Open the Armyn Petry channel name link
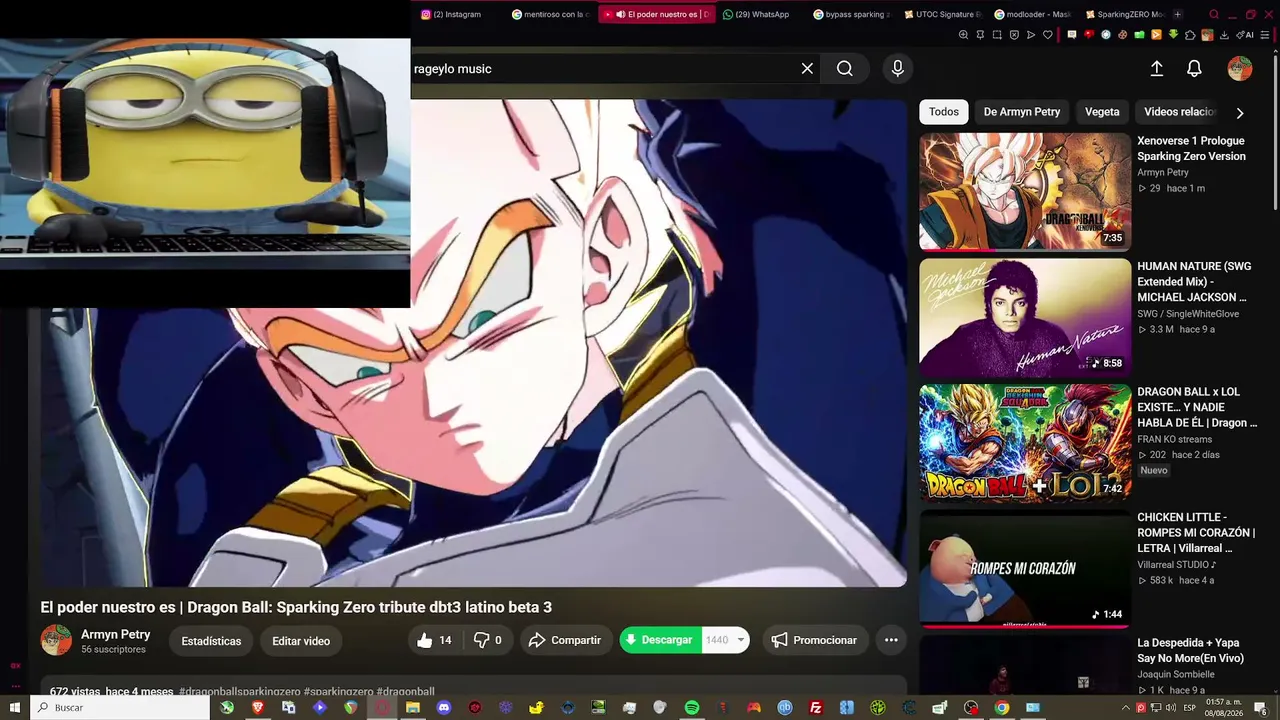The image size is (1280, 720). click(x=116, y=634)
